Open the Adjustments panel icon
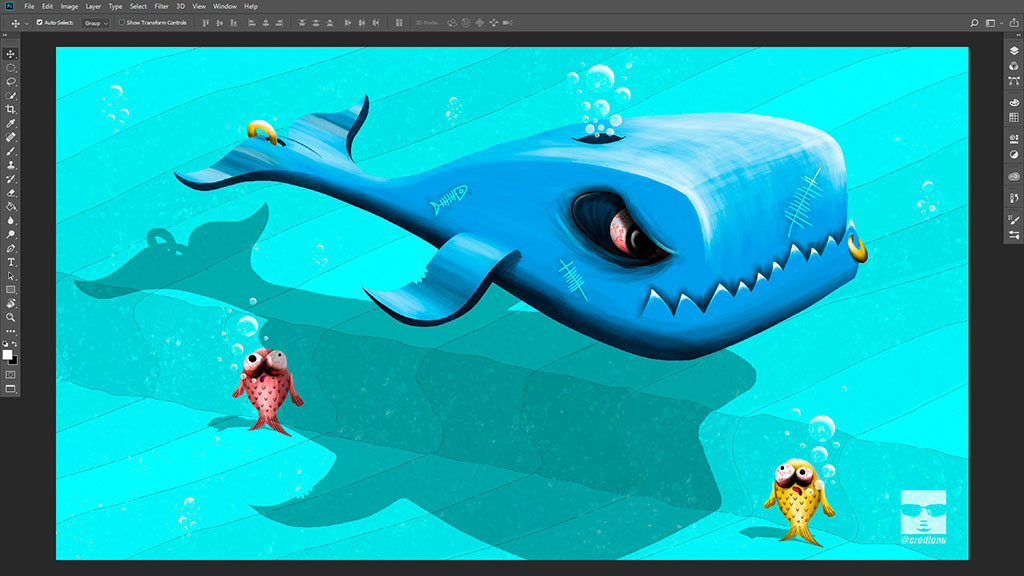Screen dimensions: 1024x576 click(1014, 155)
